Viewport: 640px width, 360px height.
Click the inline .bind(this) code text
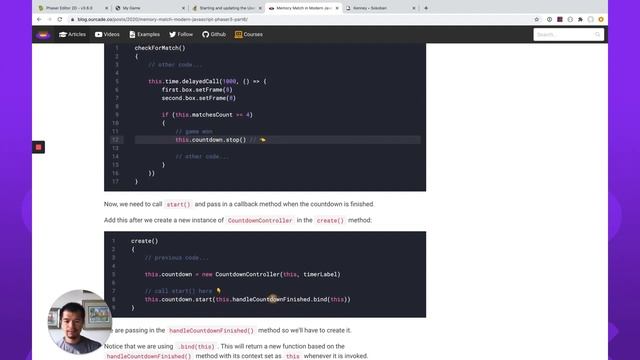197,347
